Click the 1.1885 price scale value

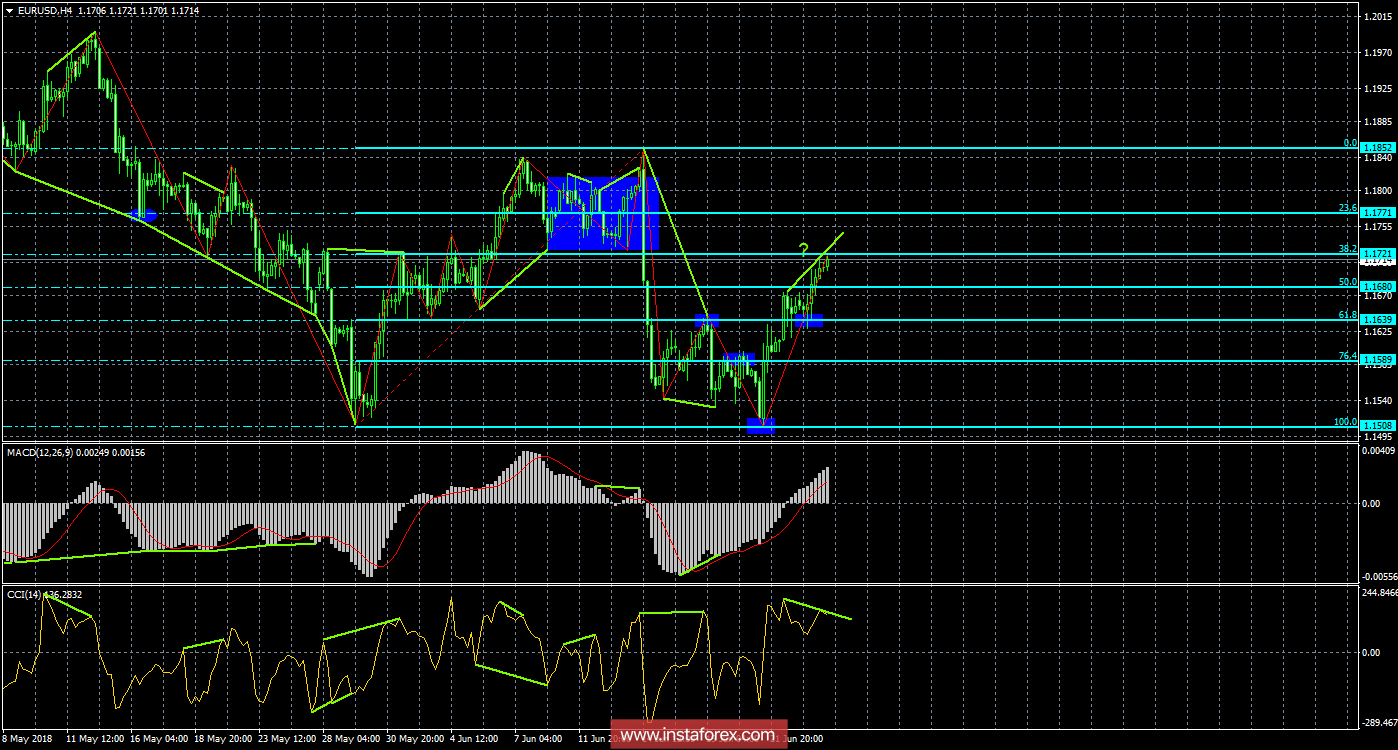coord(1378,122)
